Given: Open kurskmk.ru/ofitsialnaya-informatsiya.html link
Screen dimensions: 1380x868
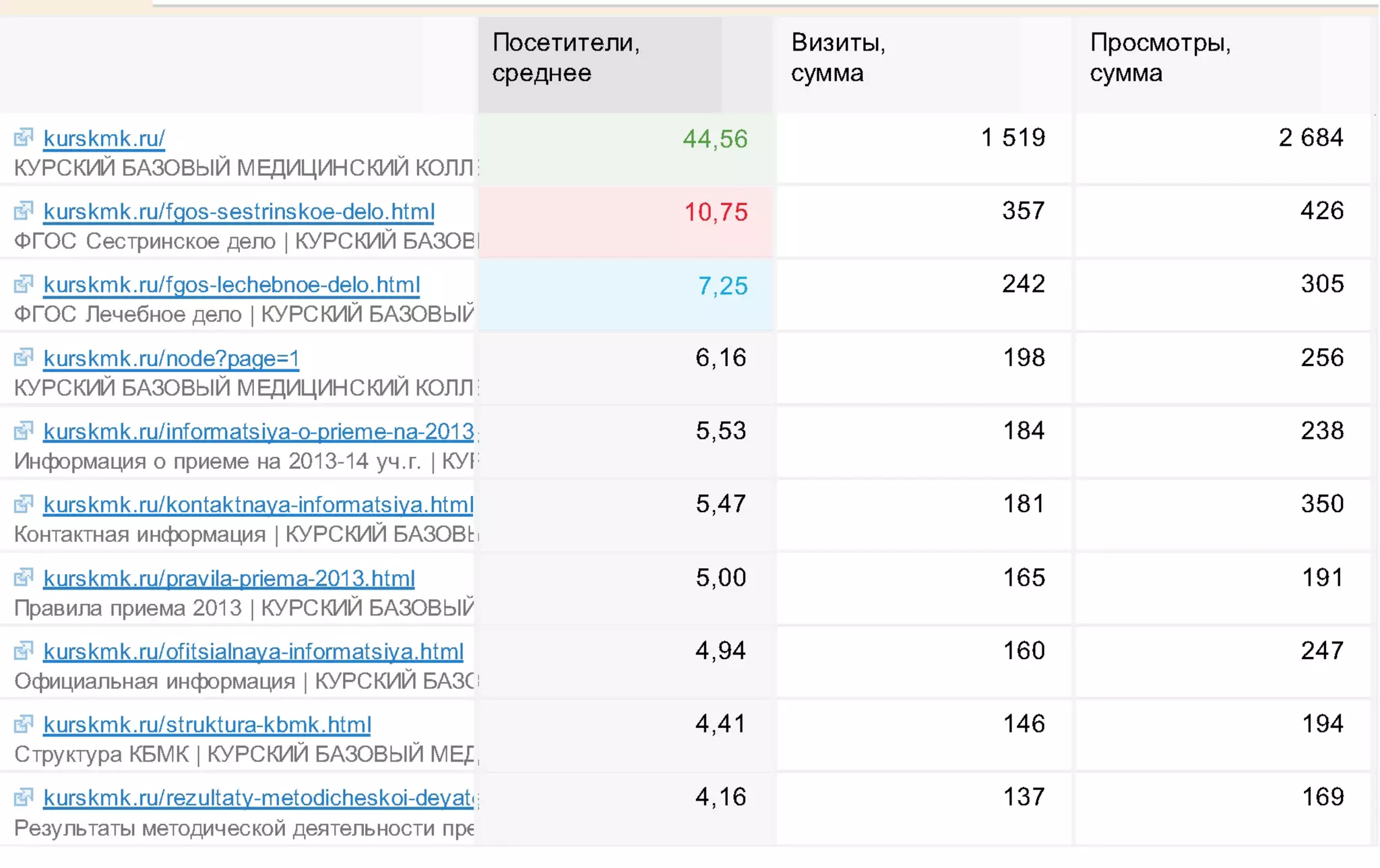Looking at the screenshot, I should (x=253, y=652).
